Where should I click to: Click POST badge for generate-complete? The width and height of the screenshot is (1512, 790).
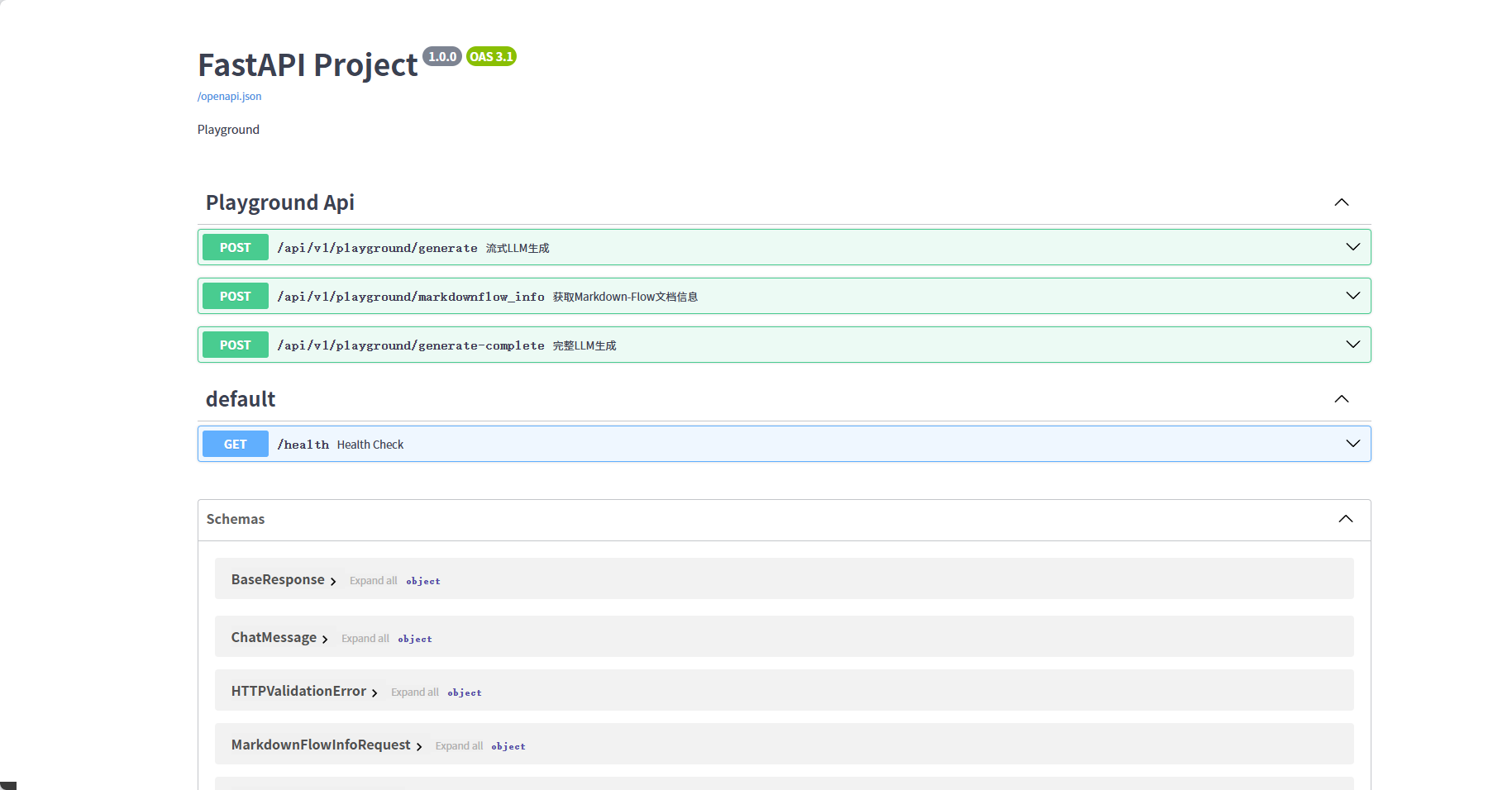click(236, 345)
